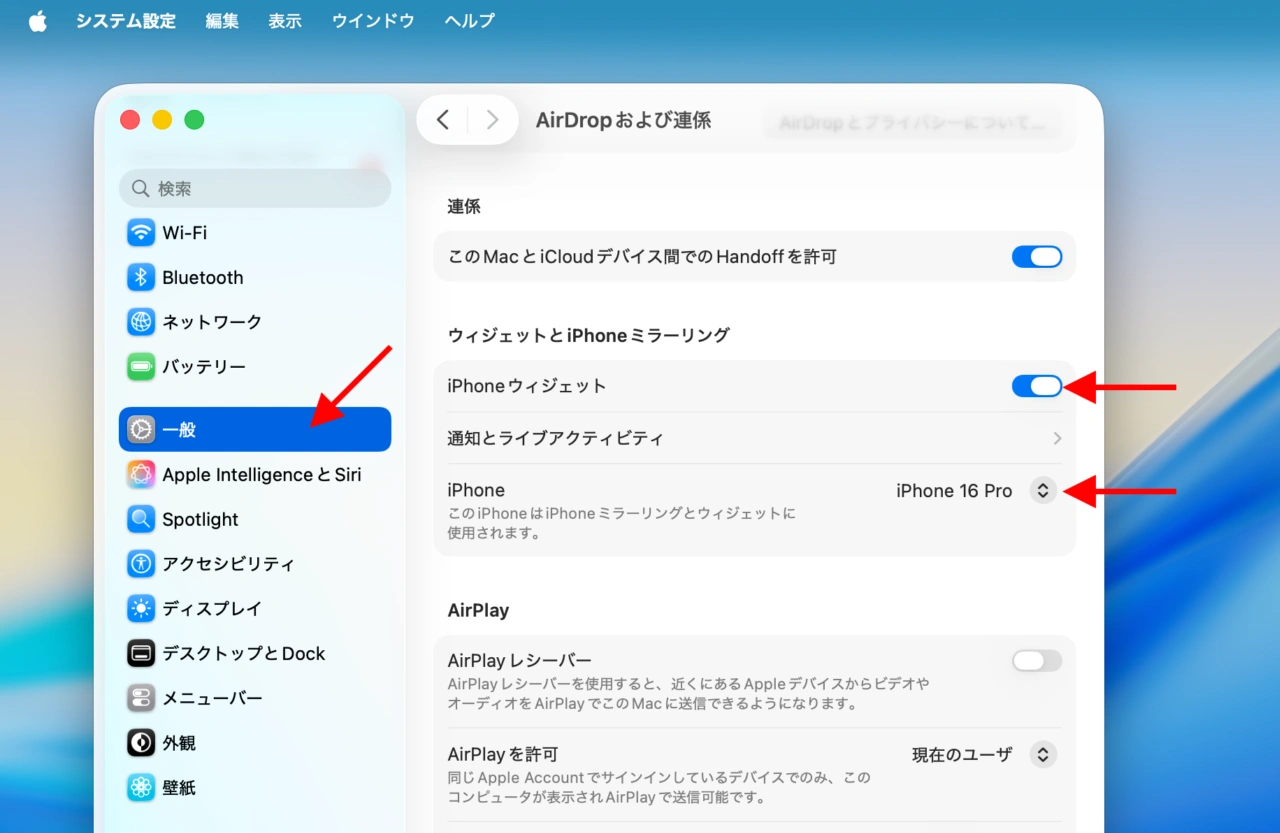Image resolution: width=1280 pixels, height=833 pixels.
Task: Click the 一般 (General) sidebar entry
Action: (180, 429)
